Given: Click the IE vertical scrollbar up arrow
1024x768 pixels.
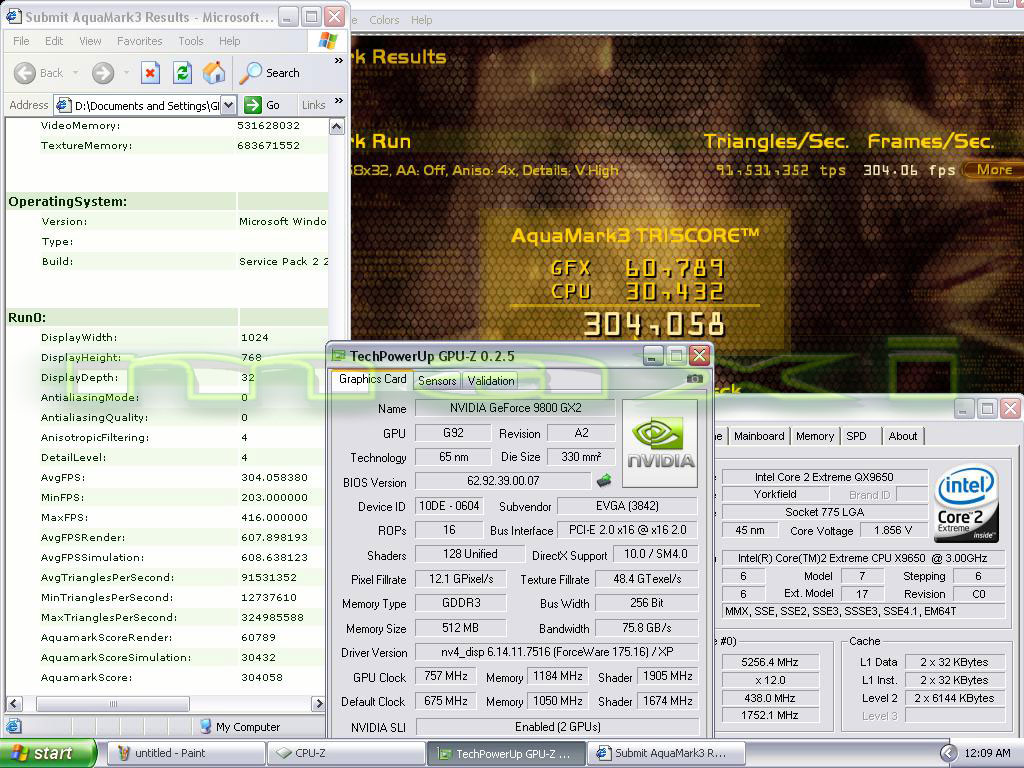Looking at the screenshot, I should tap(336, 126).
